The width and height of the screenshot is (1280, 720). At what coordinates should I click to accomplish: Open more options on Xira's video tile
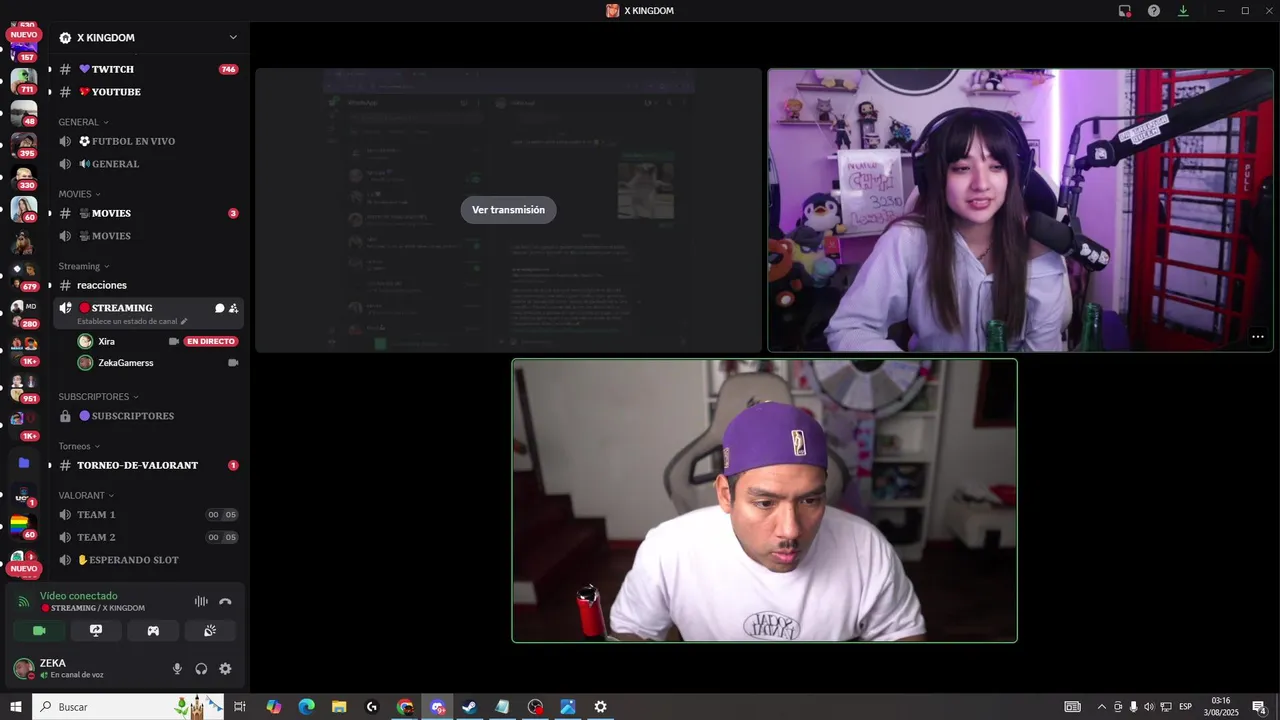coord(1258,337)
